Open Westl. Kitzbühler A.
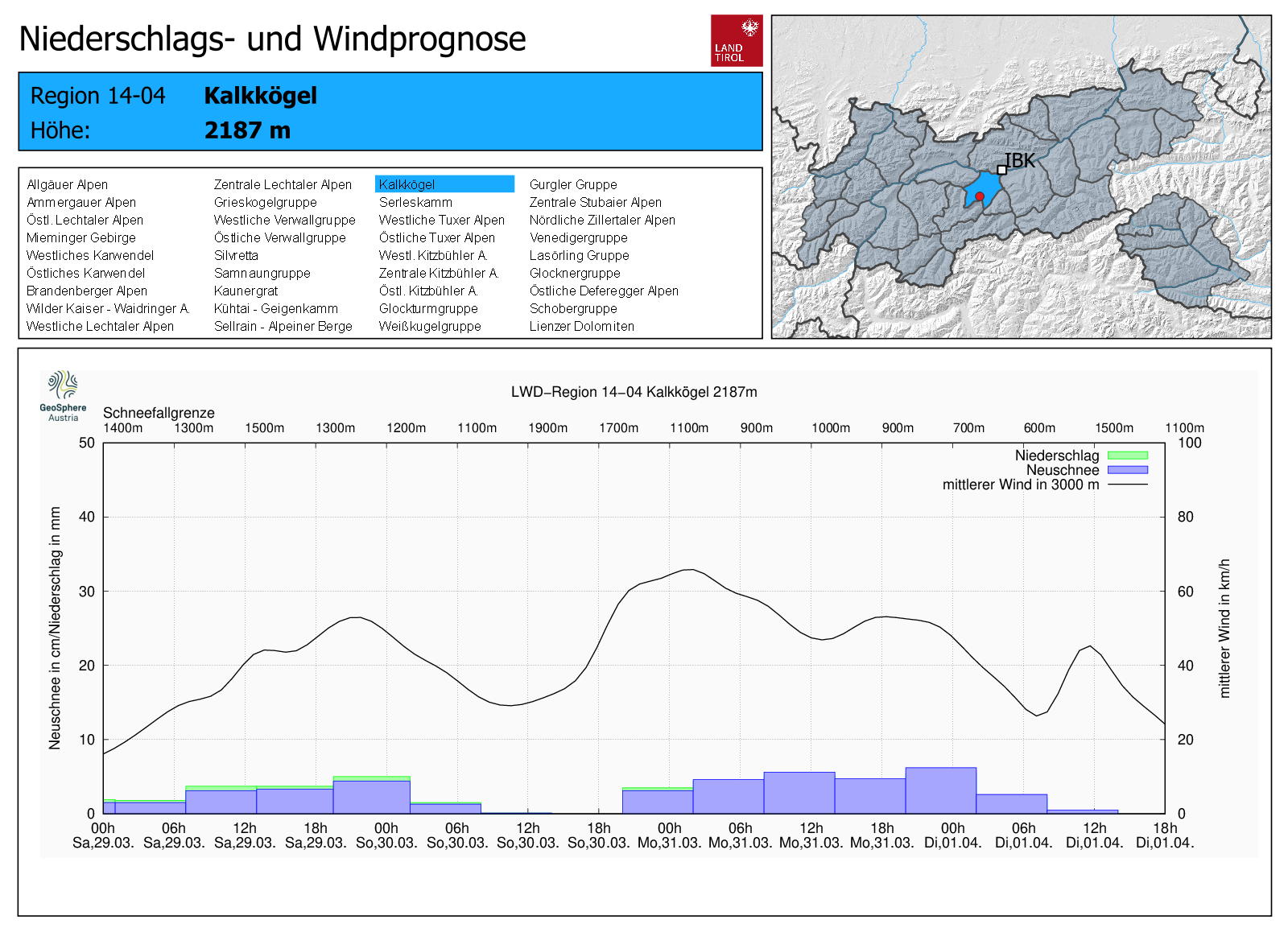The height and width of the screenshot is (928, 1288). pyautogui.click(x=433, y=255)
